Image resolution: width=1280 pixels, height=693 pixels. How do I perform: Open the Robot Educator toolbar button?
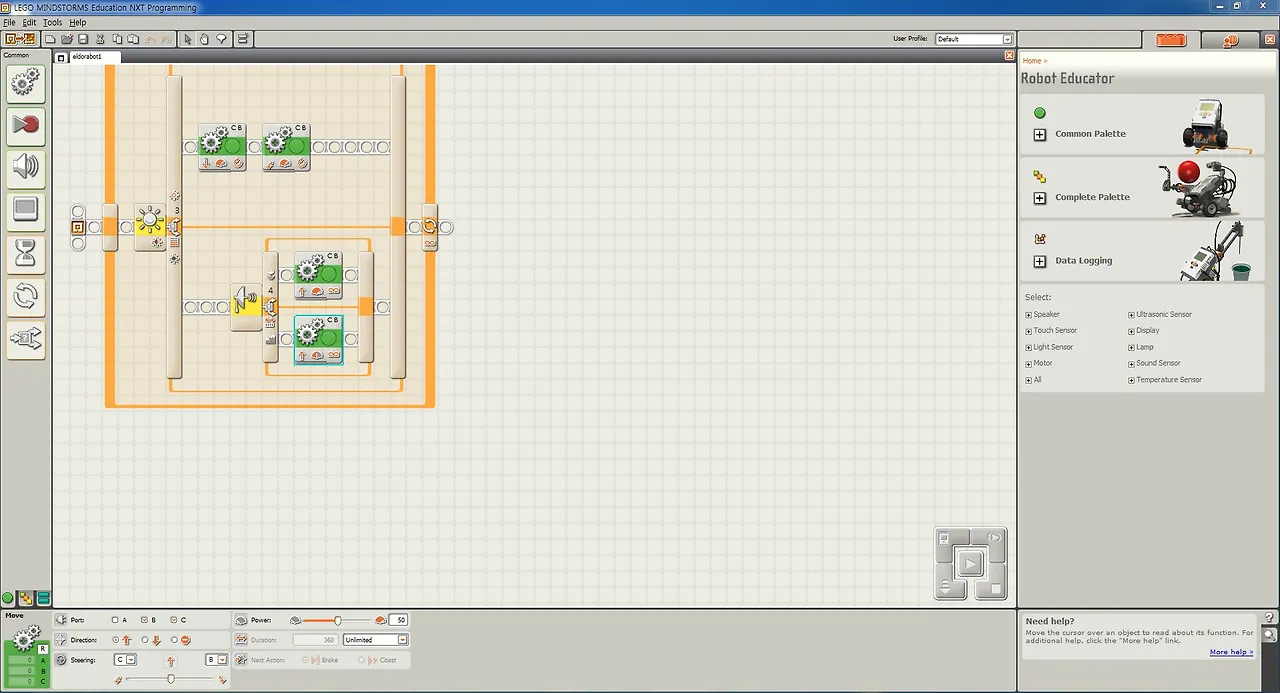click(20, 39)
